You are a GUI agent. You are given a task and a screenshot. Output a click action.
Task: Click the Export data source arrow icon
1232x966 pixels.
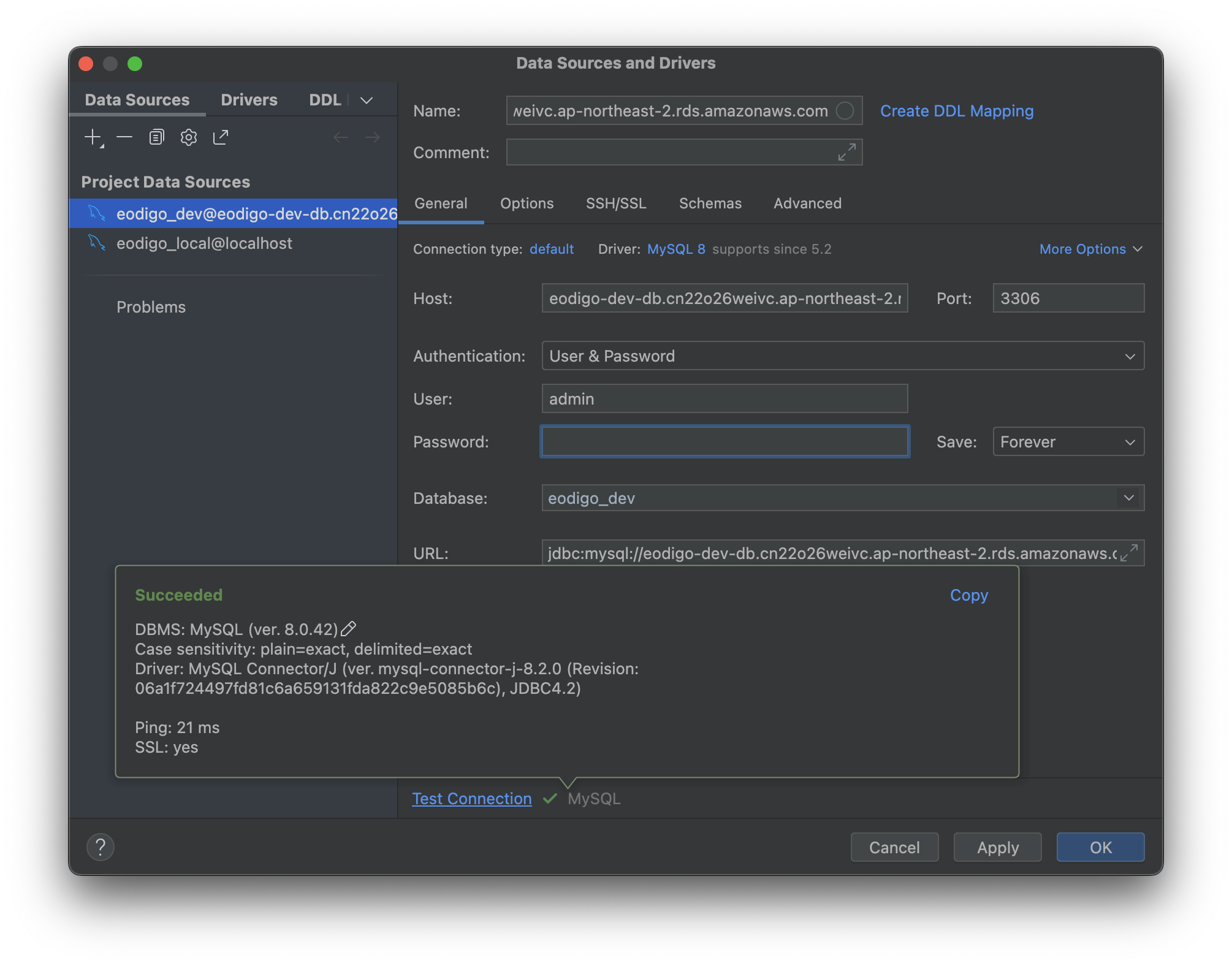click(221, 137)
